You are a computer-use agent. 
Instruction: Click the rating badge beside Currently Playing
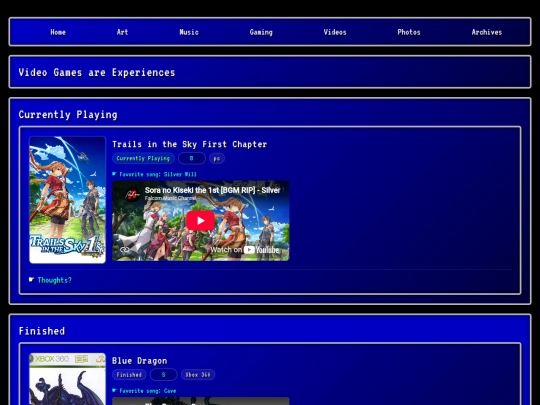tap(192, 158)
